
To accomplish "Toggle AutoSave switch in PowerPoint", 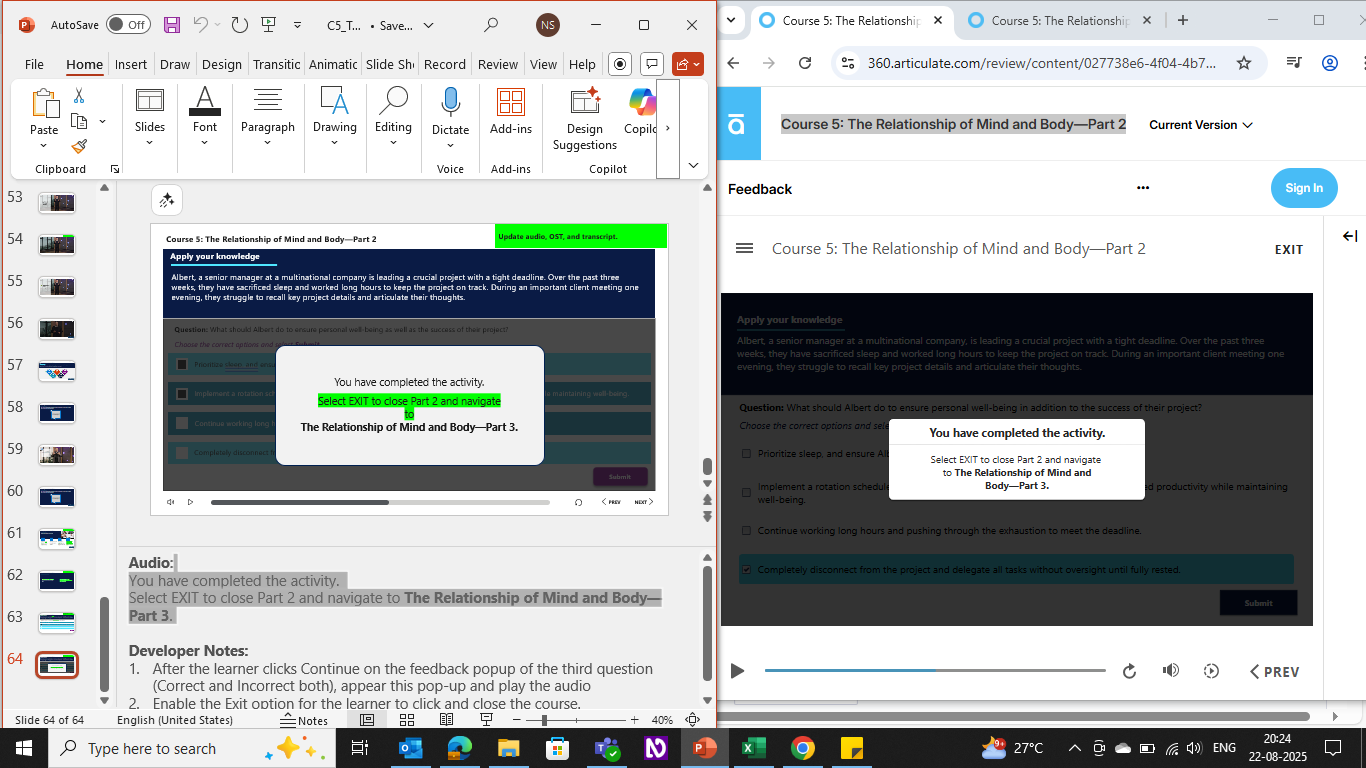I will 129,25.
